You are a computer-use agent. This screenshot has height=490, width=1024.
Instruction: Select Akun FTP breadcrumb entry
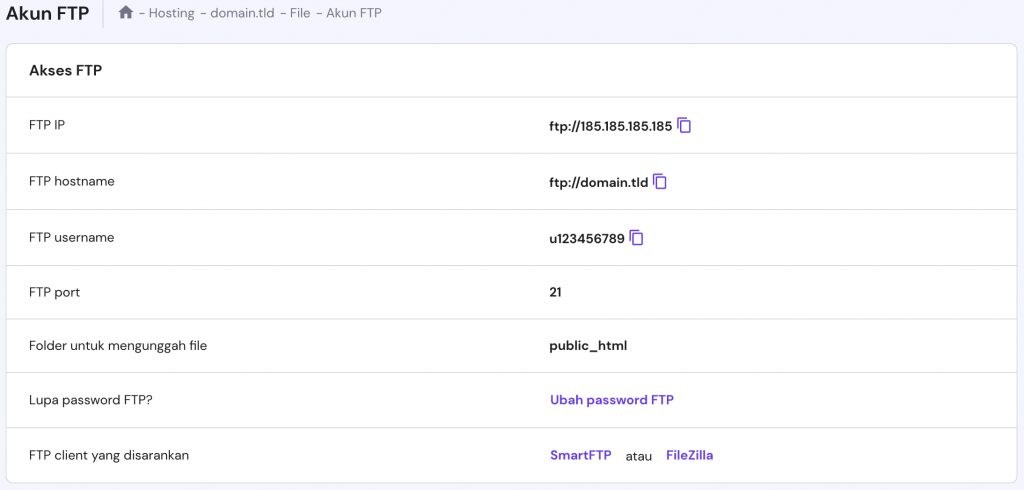click(x=353, y=13)
